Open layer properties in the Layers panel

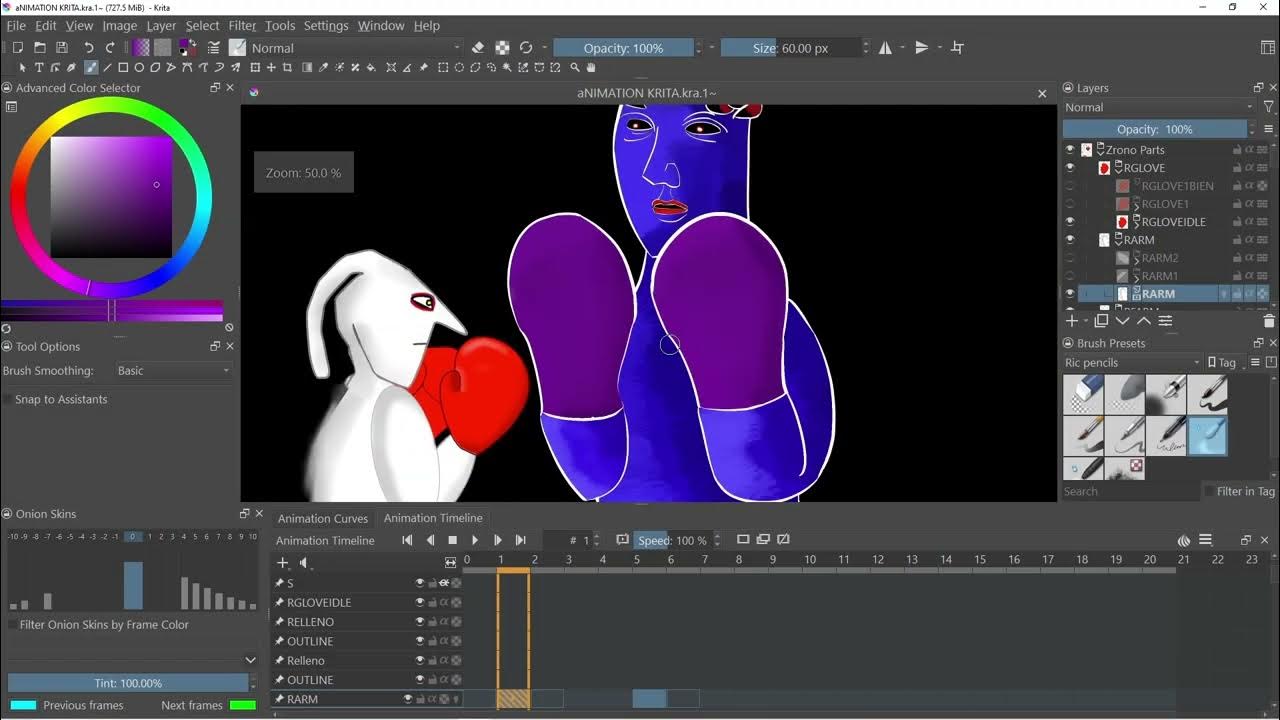pos(1165,321)
